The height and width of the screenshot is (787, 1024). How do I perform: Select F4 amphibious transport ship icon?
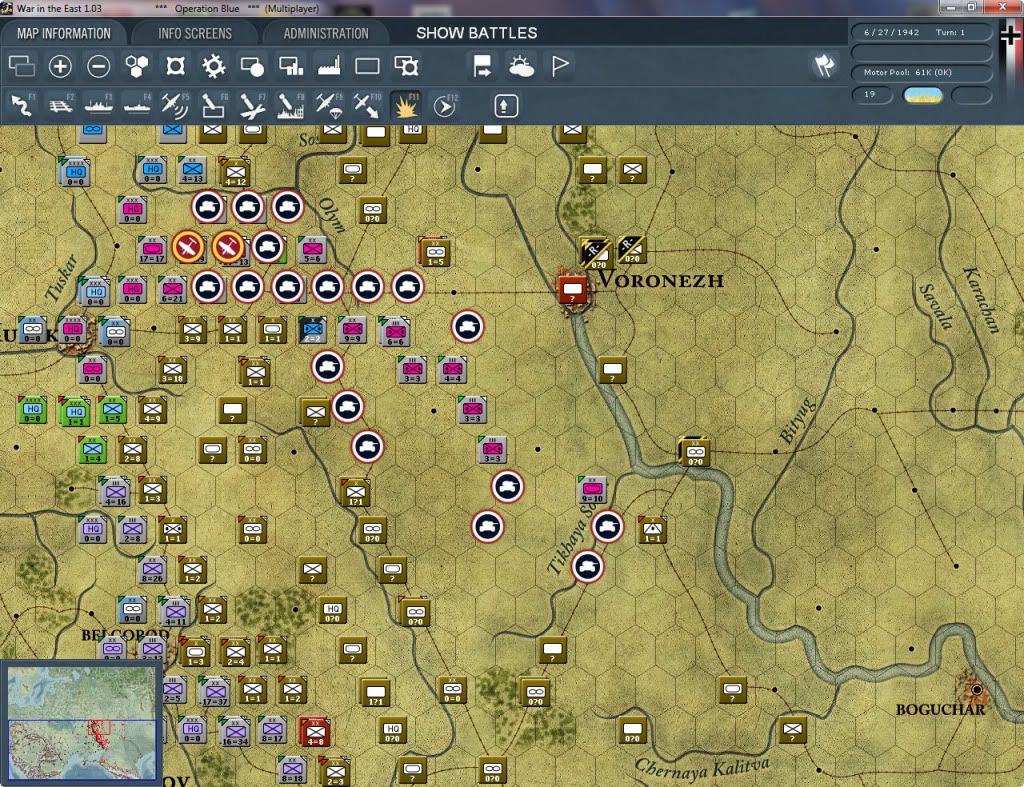pos(136,105)
